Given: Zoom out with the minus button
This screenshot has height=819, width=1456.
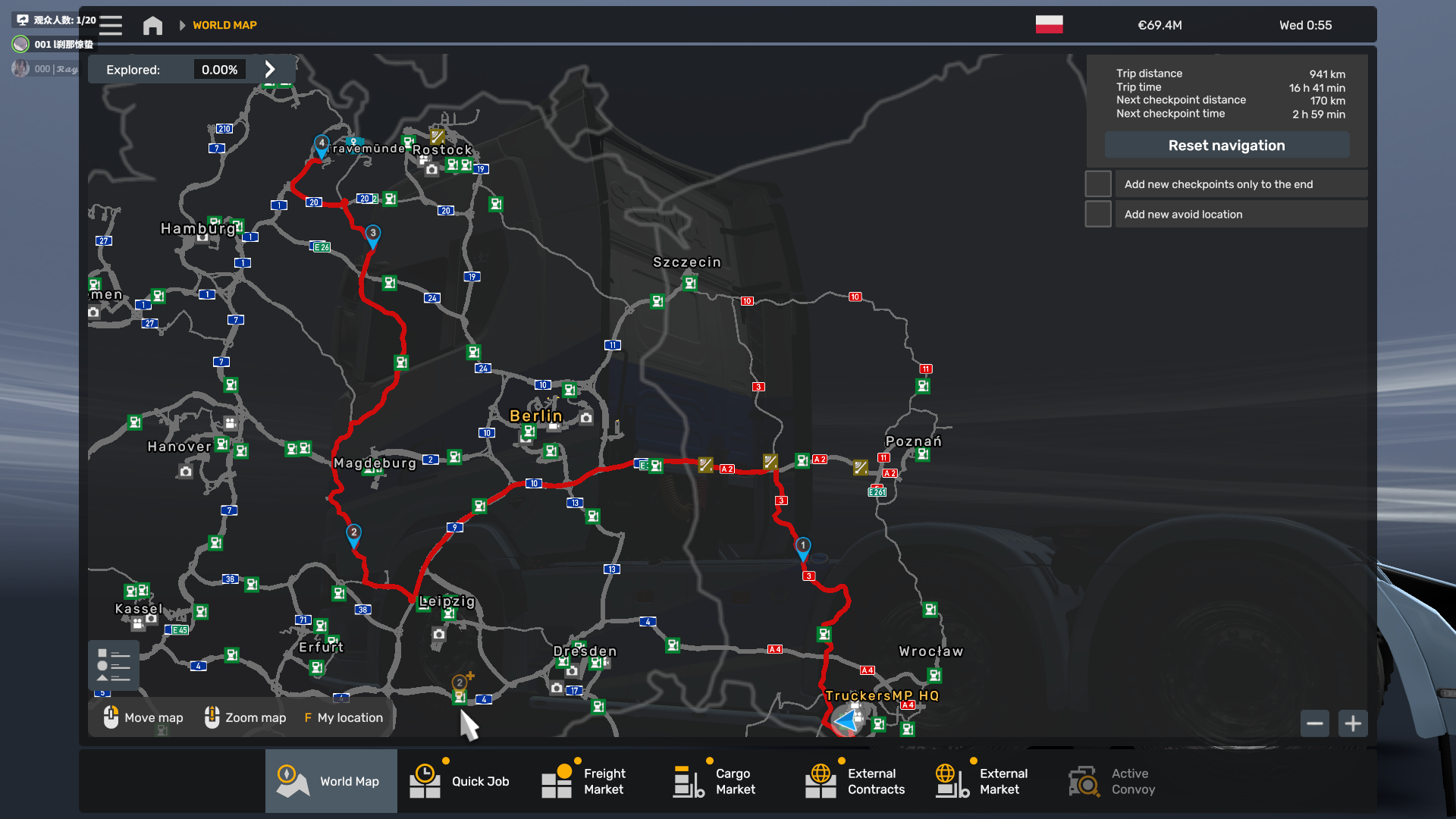Looking at the screenshot, I should [1315, 723].
